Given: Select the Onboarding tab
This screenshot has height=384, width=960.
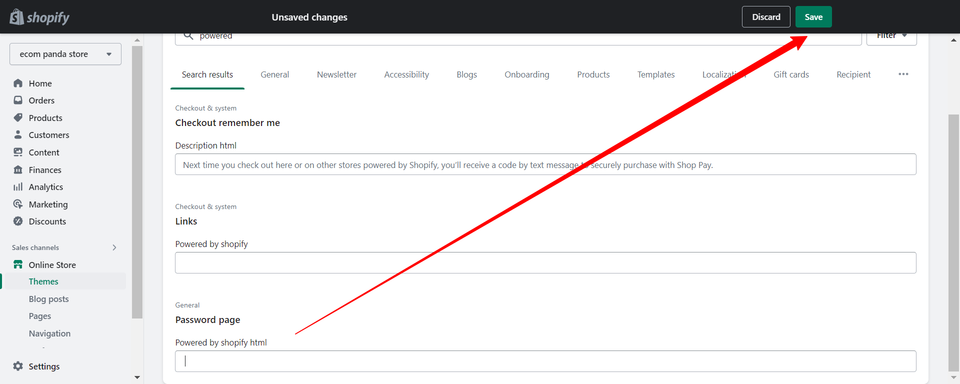Looking at the screenshot, I should click(x=527, y=75).
